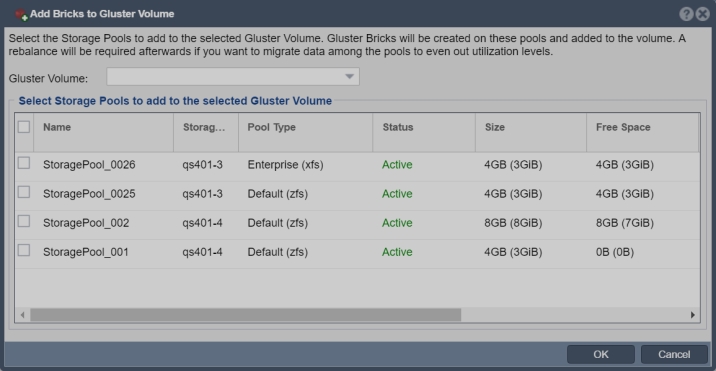The height and width of the screenshot is (371, 716).
Task: Click the Gluster Volume combo box field
Action: pyautogui.click(x=233, y=77)
